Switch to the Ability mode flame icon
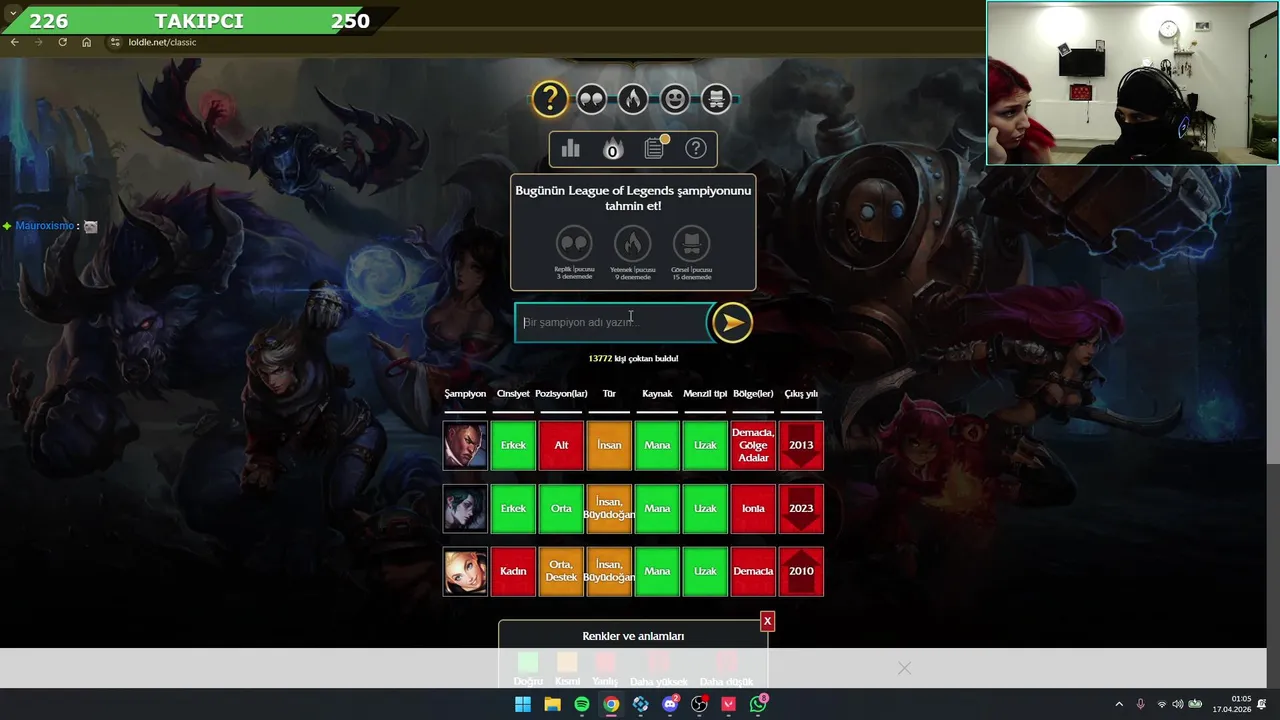The width and height of the screenshot is (1280, 720). [x=632, y=99]
